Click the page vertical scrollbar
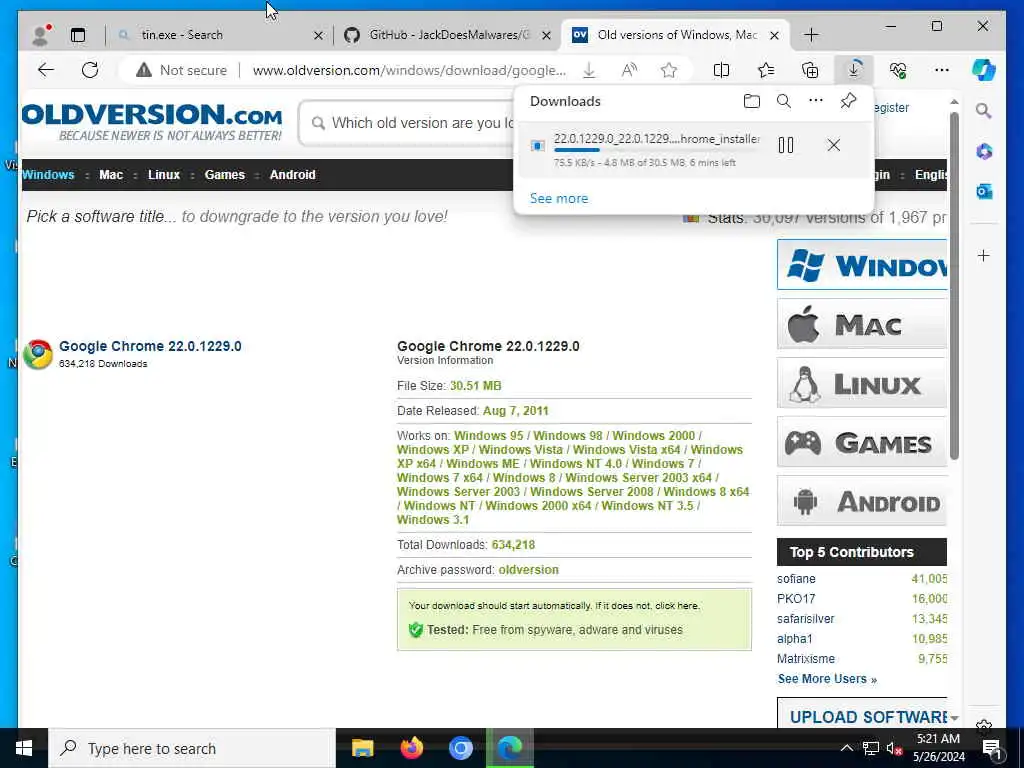Screen dimensions: 1024x768 pyautogui.click(x=954, y=286)
